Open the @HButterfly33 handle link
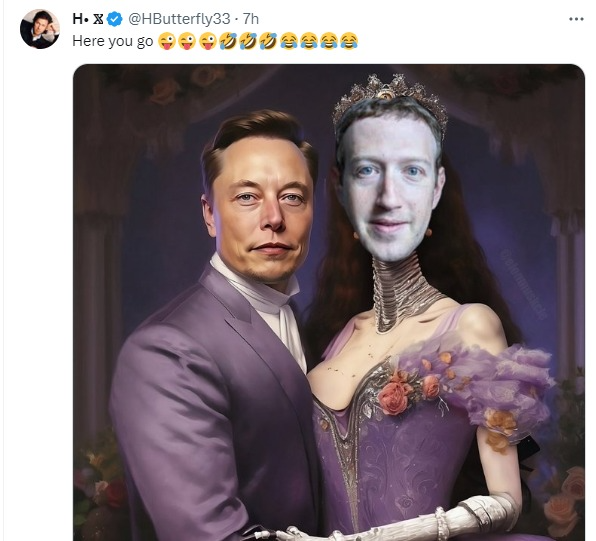This screenshot has width=596, height=541. [179, 19]
